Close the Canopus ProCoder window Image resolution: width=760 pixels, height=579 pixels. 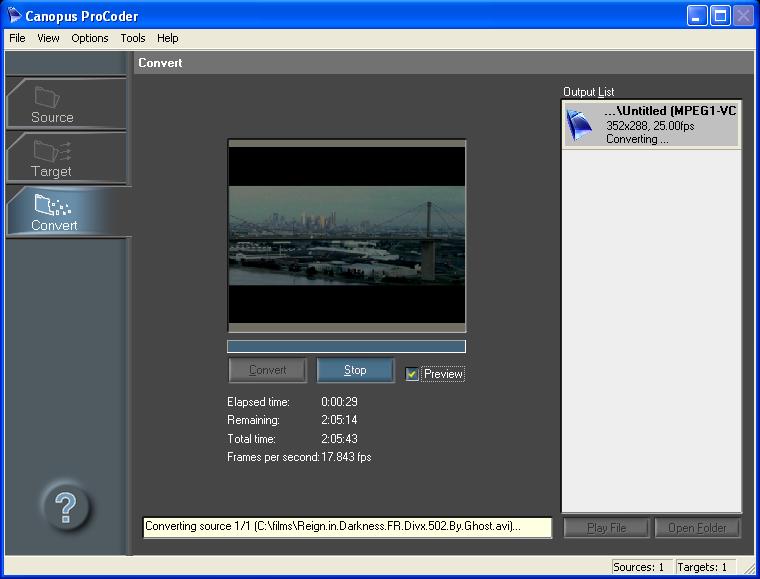[744, 16]
